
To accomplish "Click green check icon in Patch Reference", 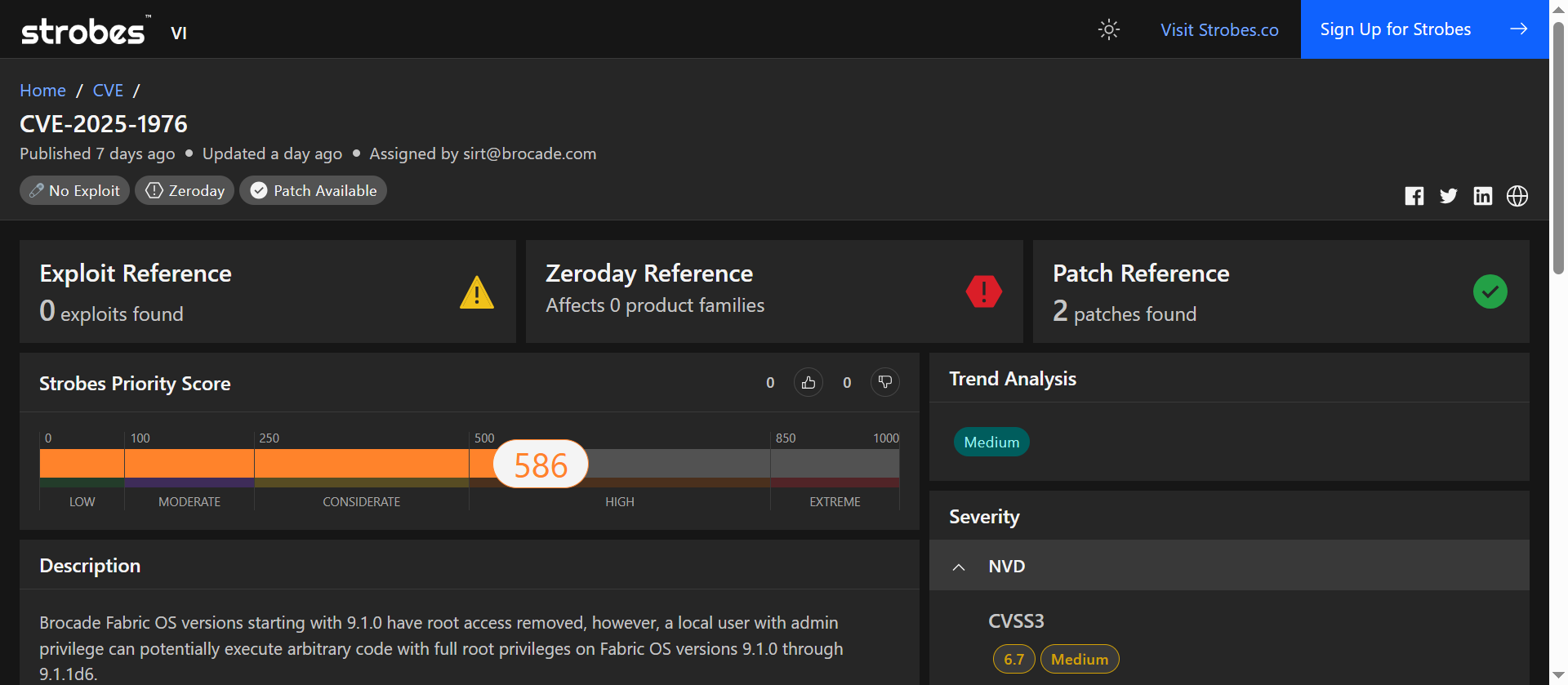I will click(1490, 291).
